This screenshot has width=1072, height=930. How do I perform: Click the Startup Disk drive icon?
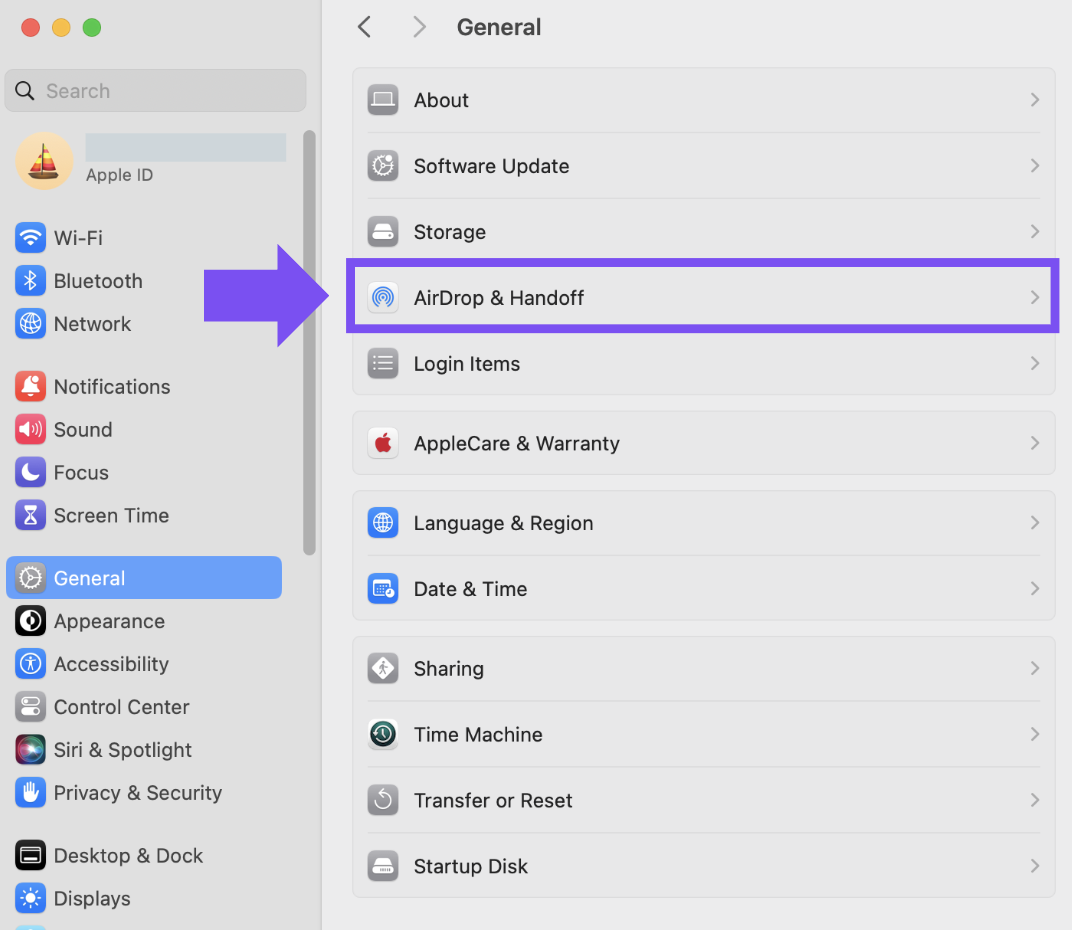tap(383, 866)
